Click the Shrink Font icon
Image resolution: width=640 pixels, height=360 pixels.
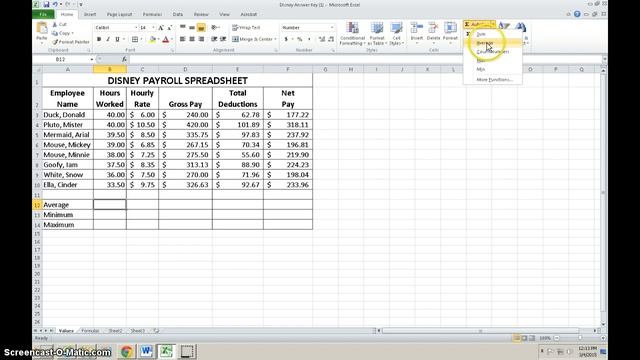[x=170, y=27]
